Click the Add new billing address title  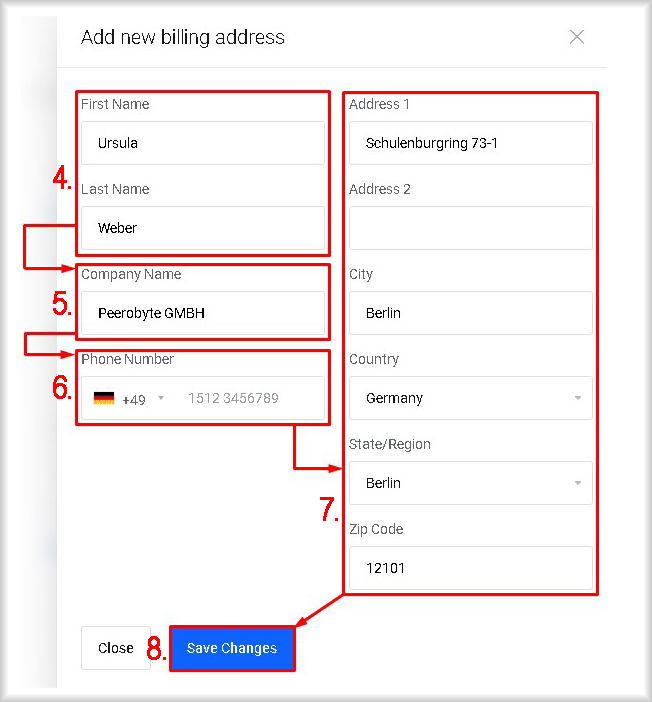(x=183, y=38)
